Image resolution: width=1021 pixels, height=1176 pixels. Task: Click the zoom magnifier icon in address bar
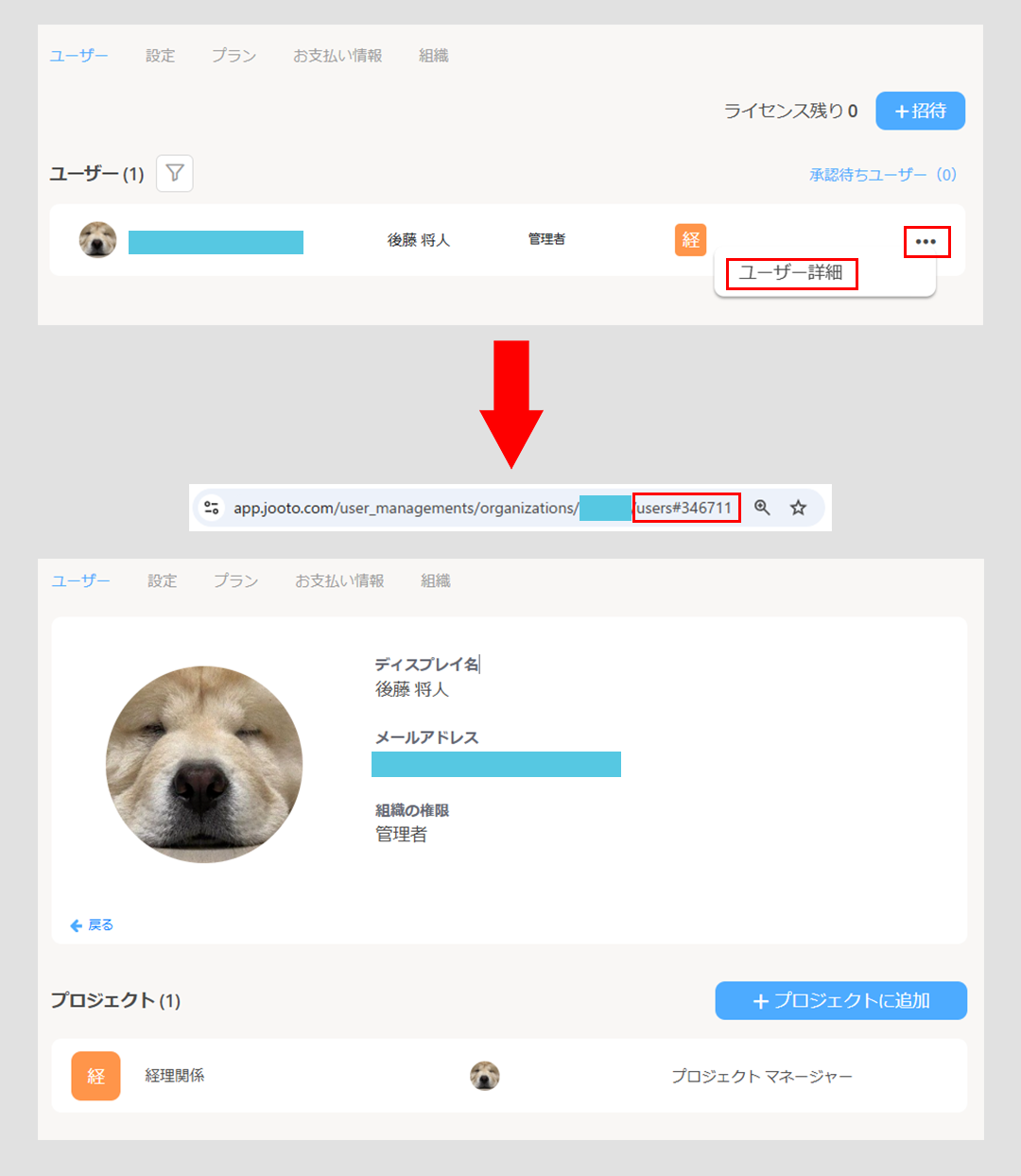pos(762,508)
